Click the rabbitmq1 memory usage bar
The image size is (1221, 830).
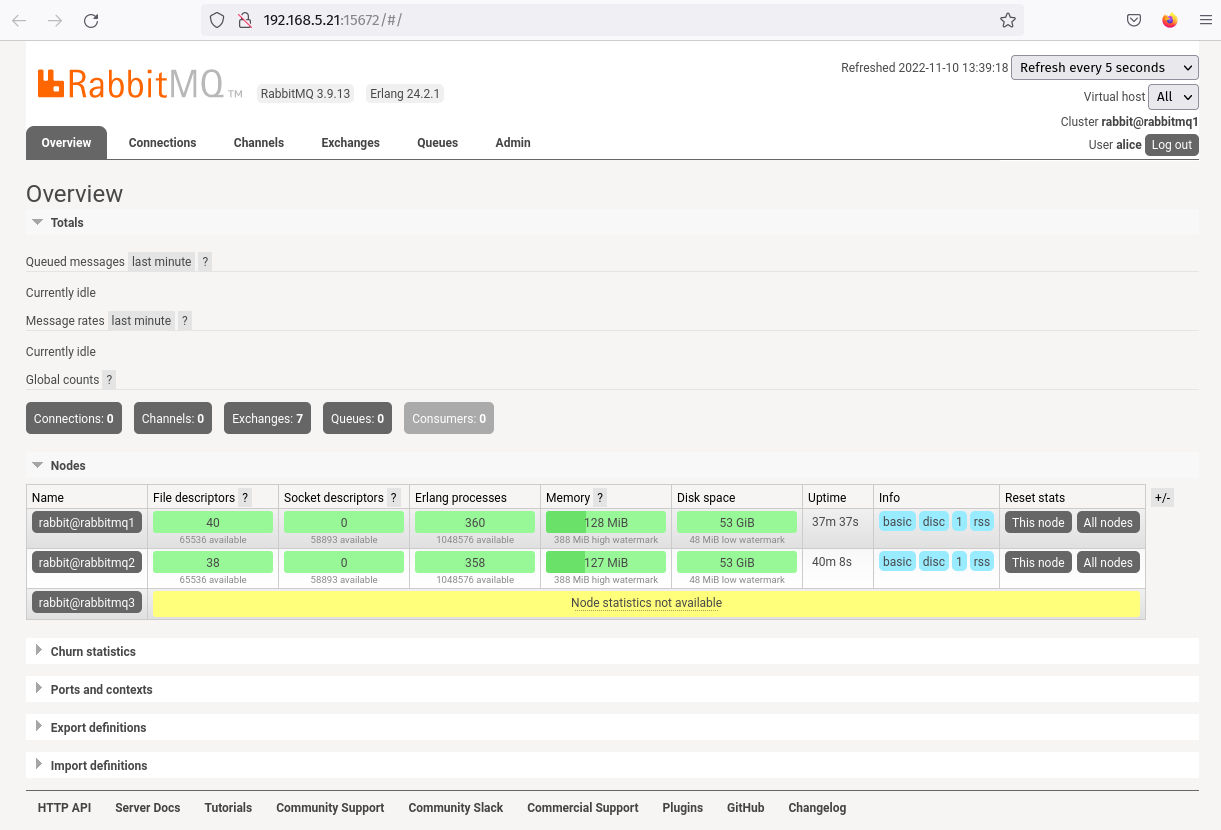click(606, 522)
